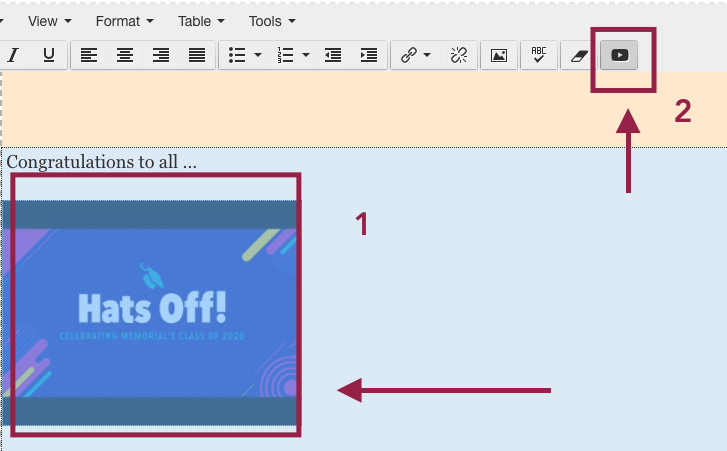Image resolution: width=727 pixels, height=451 pixels.
Task: Increase indent of paragraph
Action: [369, 55]
